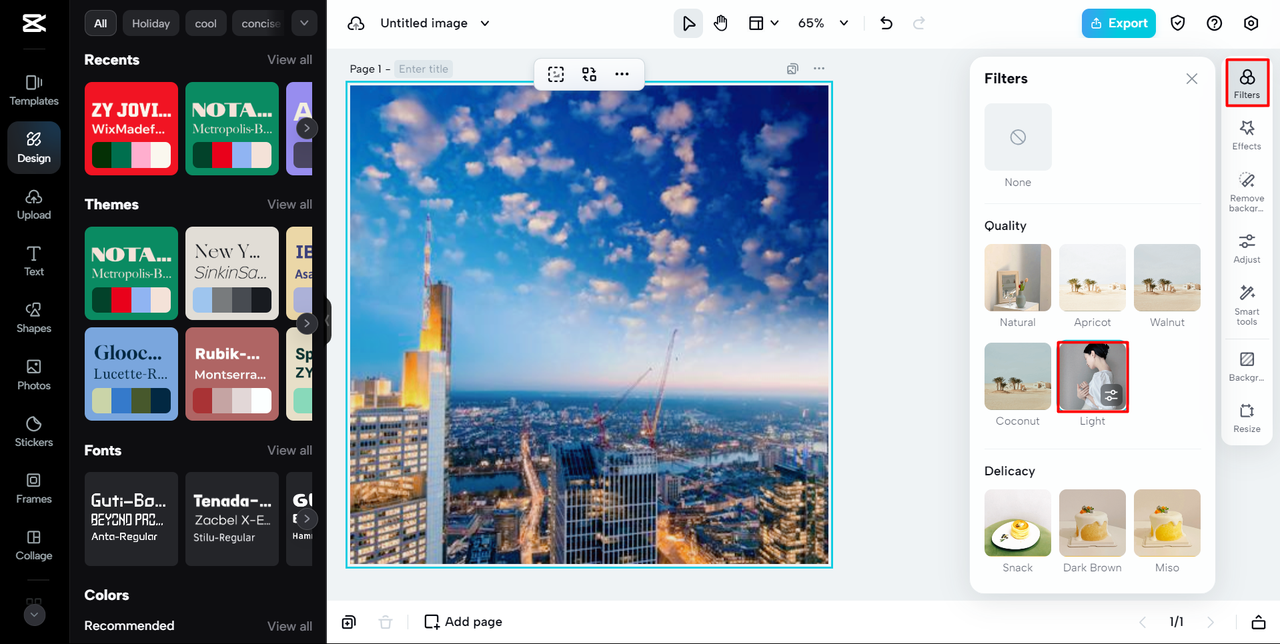Open the Adjust tool
1280x644 pixels.
click(1247, 248)
